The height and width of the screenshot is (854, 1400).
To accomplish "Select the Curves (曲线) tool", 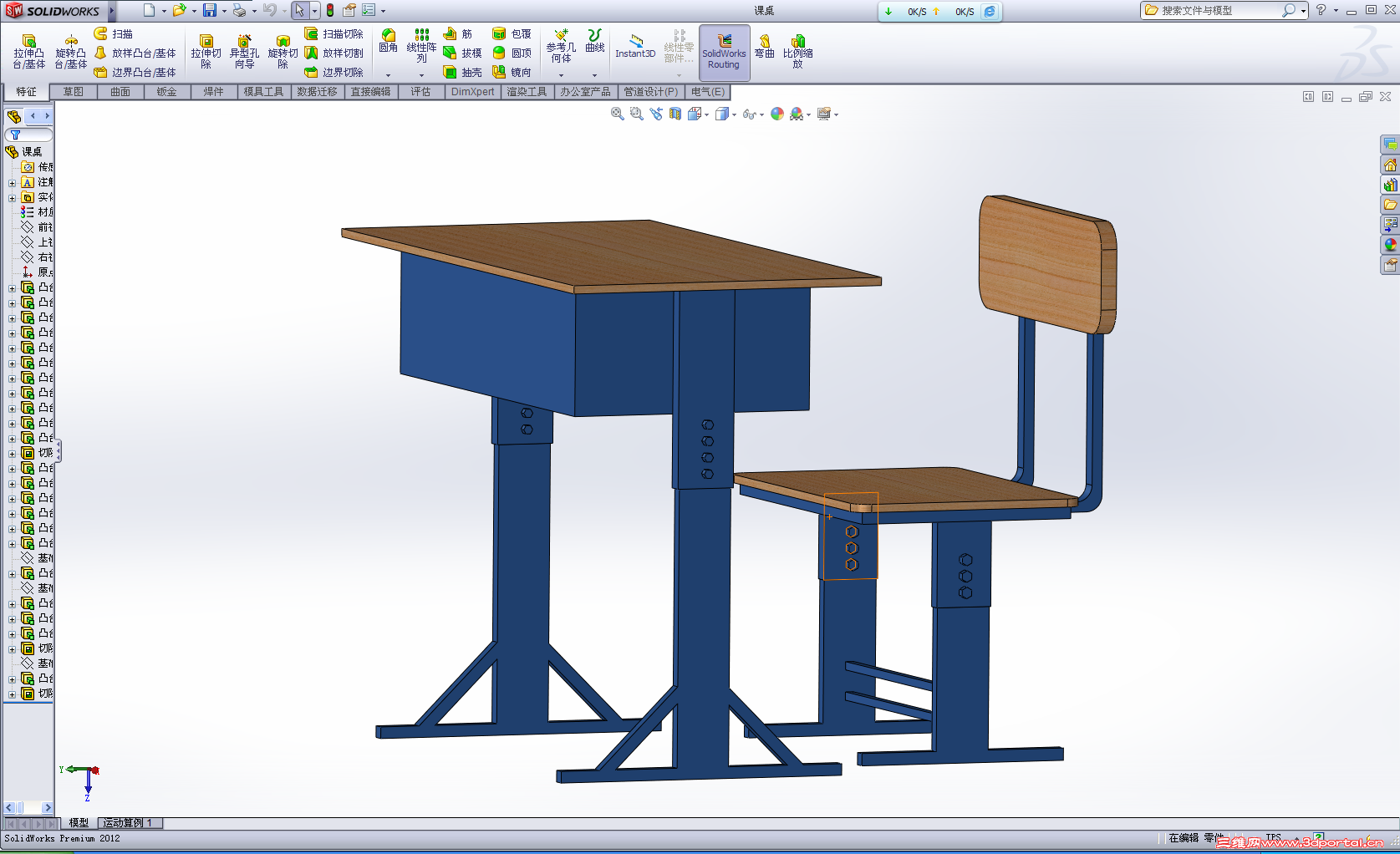I will click(x=594, y=41).
